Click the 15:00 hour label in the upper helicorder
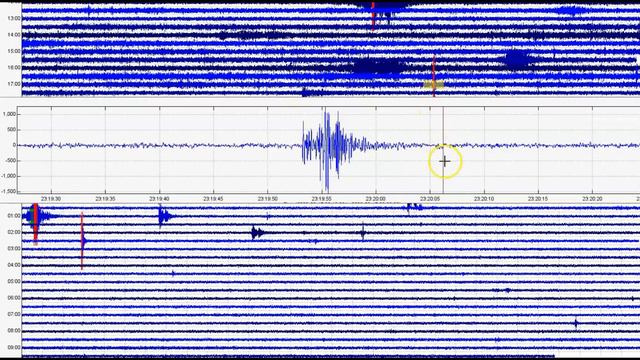Screen dimensions: 640x360 click(14, 51)
